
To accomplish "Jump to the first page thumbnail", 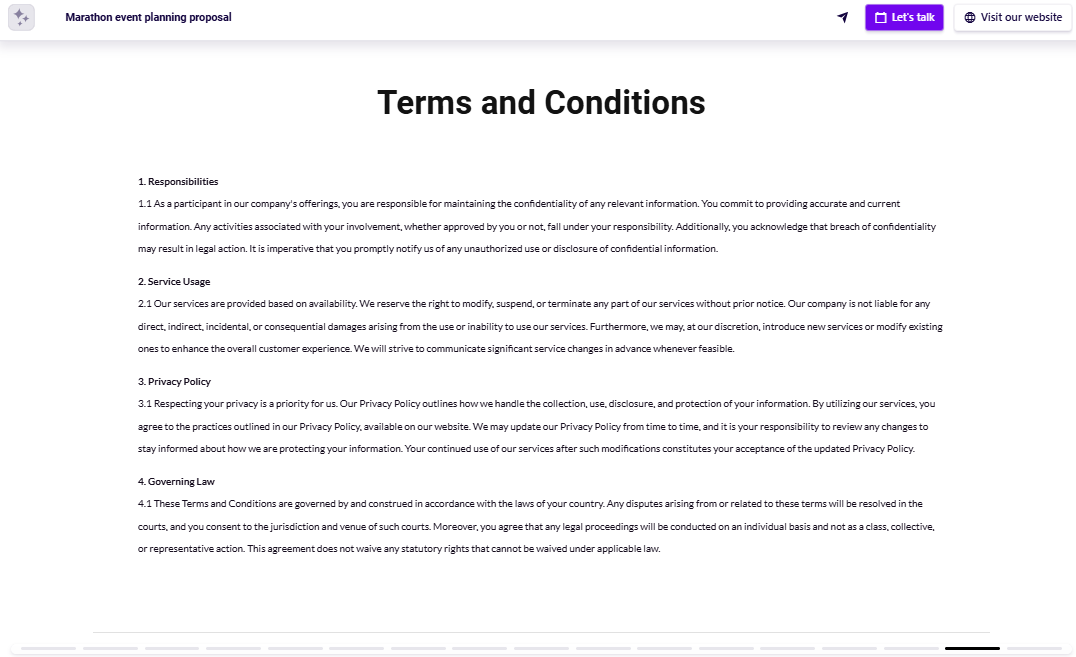I will pos(48,648).
